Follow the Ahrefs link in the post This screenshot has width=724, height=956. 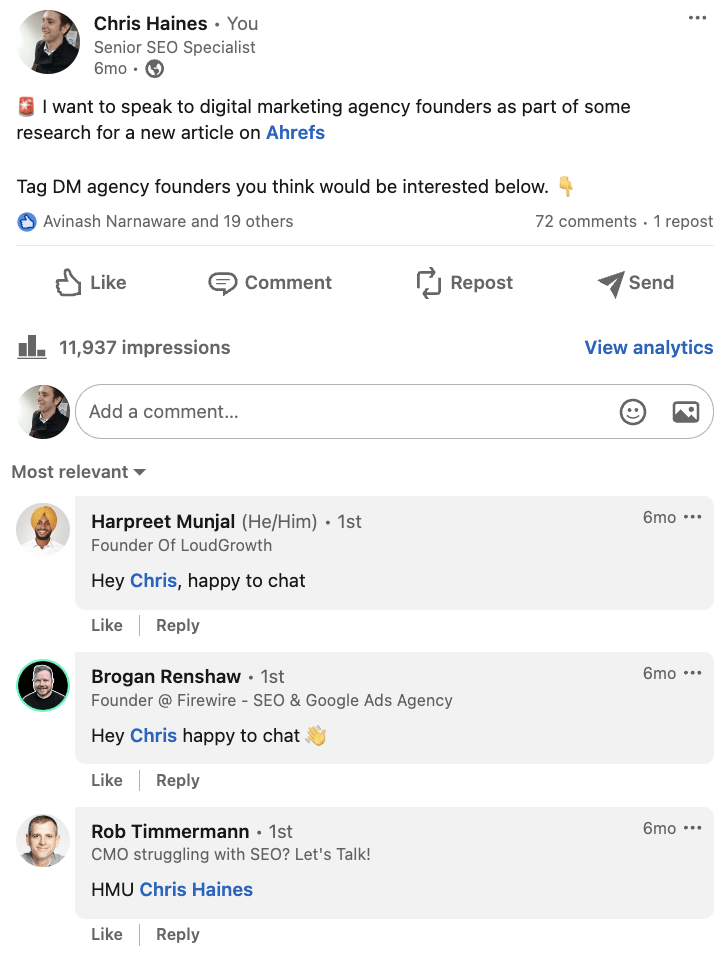point(295,132)
